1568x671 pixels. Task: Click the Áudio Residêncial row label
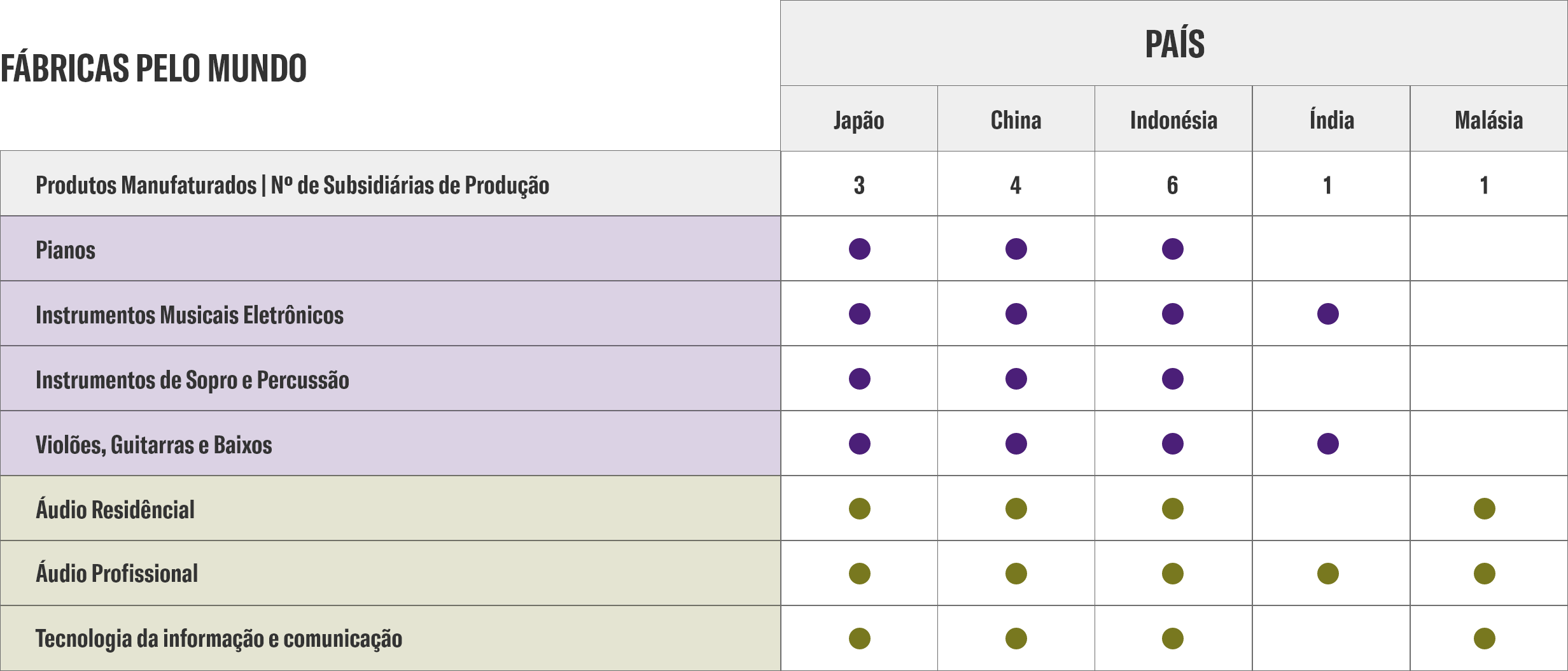(115, 509)
